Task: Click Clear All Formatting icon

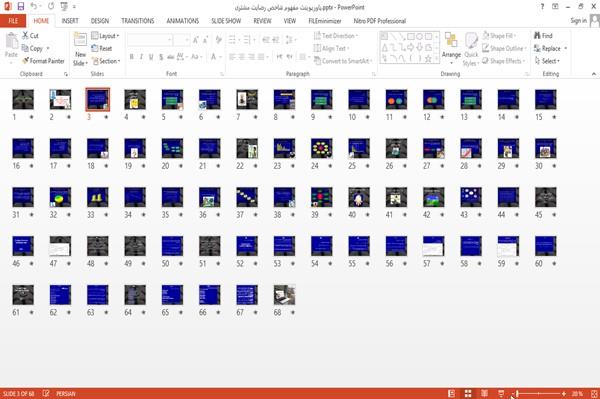Action: pos(219,40)
